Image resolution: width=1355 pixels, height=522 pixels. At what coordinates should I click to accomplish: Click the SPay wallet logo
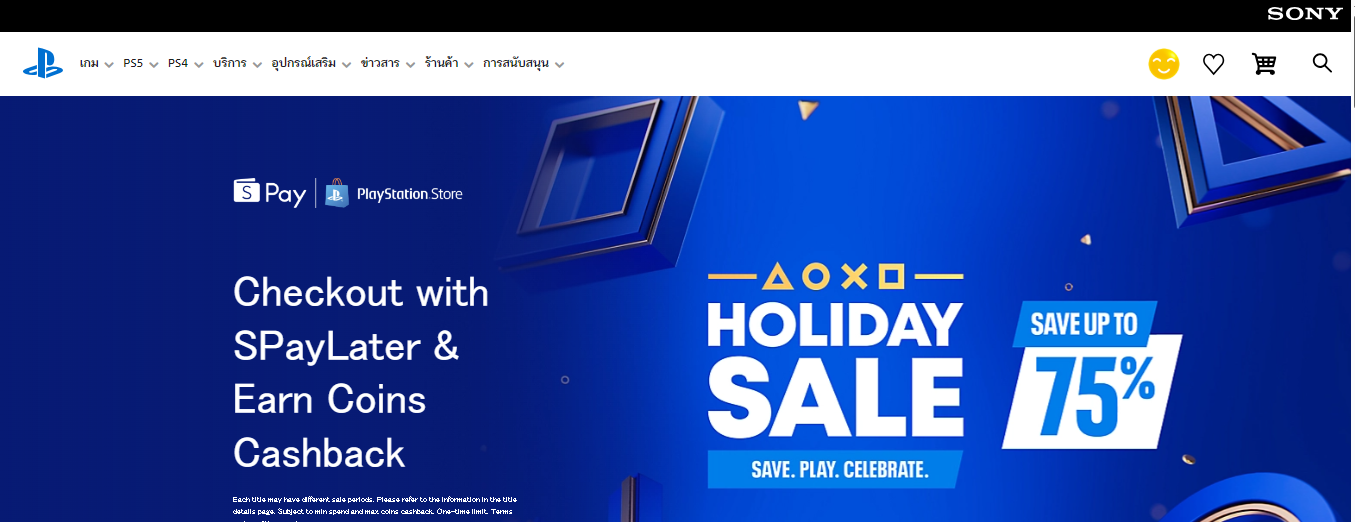[x=270, y=192]
